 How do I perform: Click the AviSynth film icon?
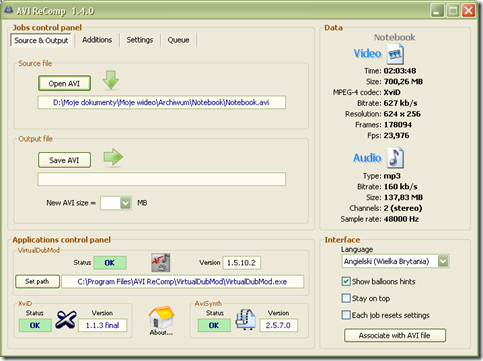coord(246,319)
